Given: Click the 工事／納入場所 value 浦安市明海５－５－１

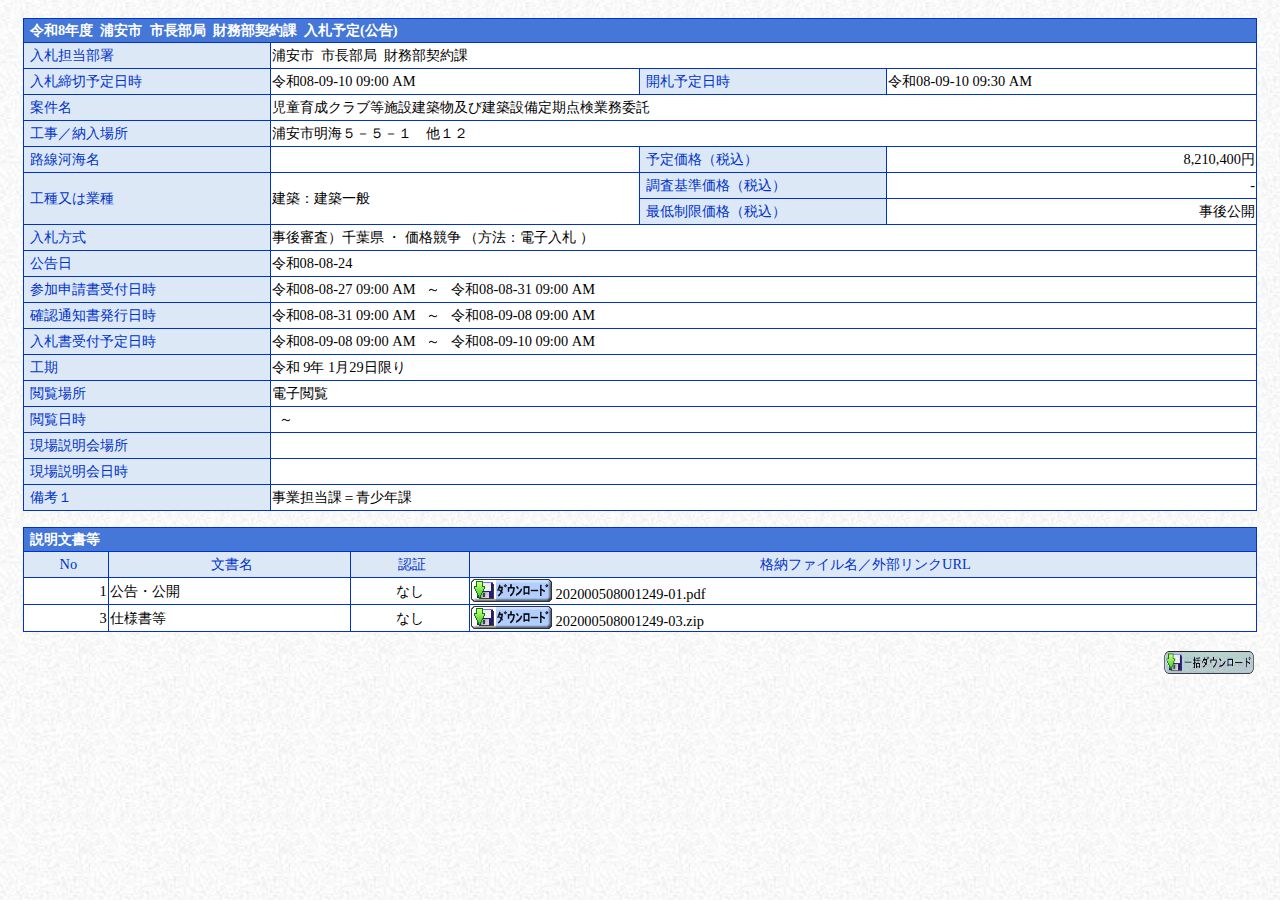Looking at the screenshot, I should tap(369, 134).
